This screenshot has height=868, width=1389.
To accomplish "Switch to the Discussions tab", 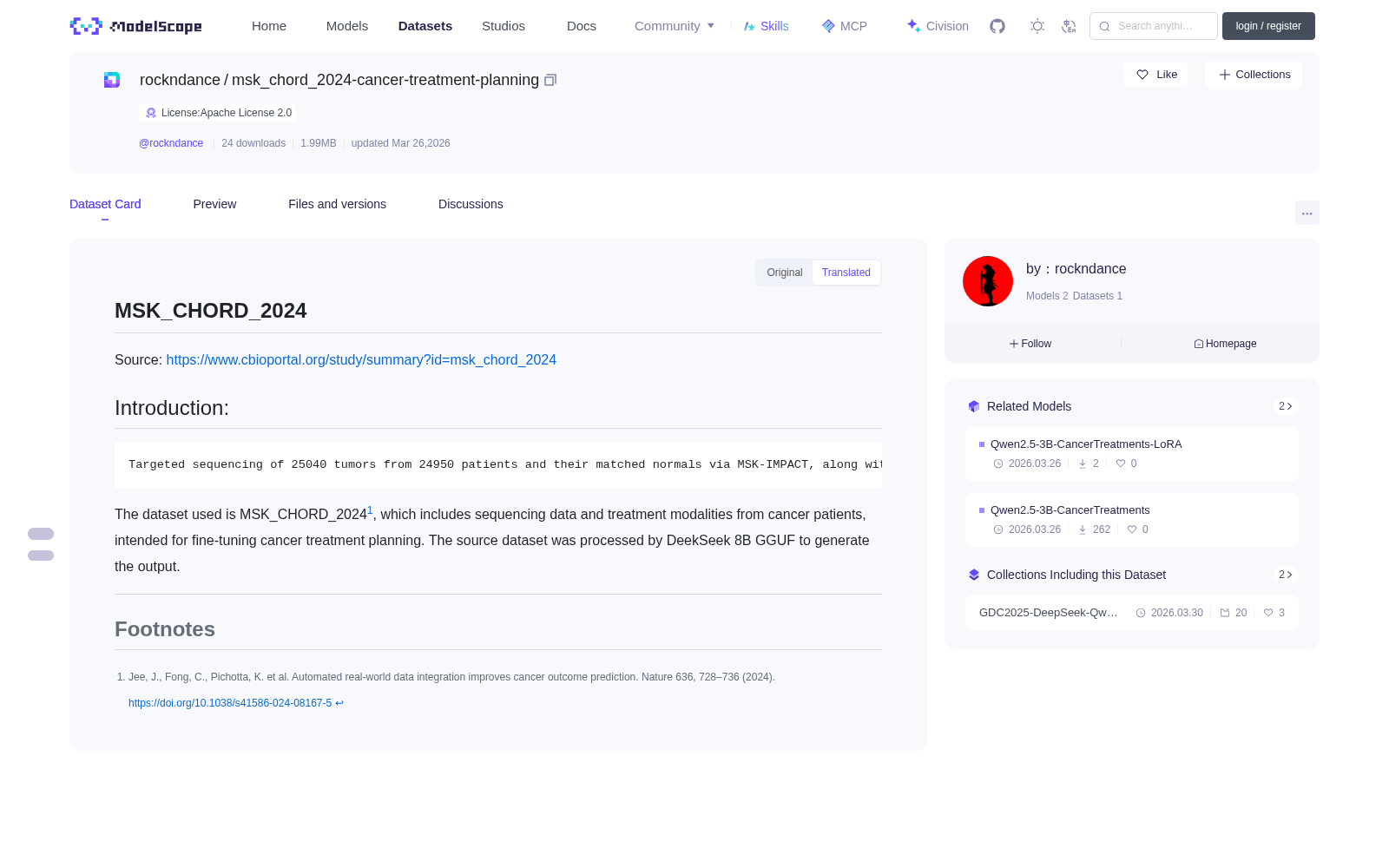I will click(x=471, y=204).
